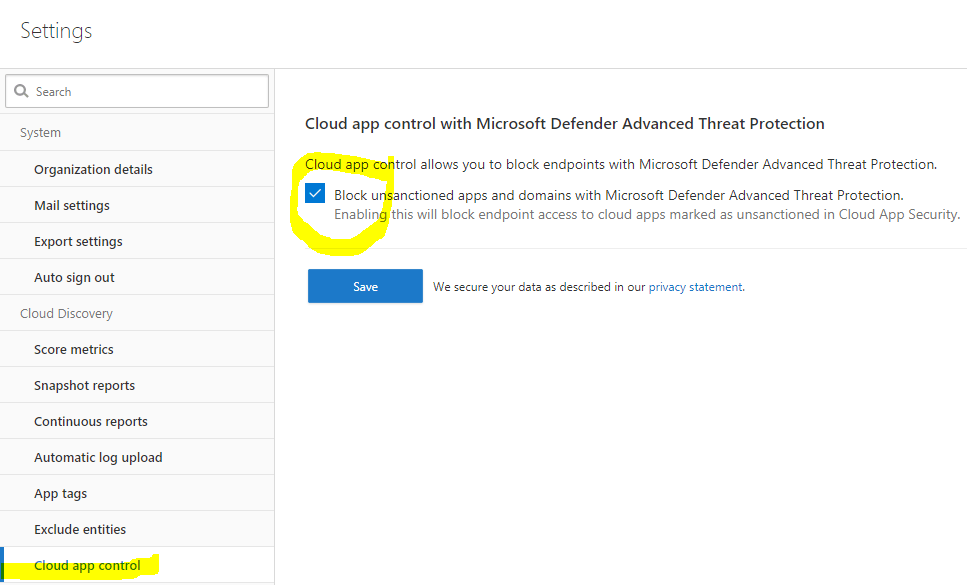Open the privacy statement link
The width and height of the screenshot is (967, 585).
pos(695,287)
